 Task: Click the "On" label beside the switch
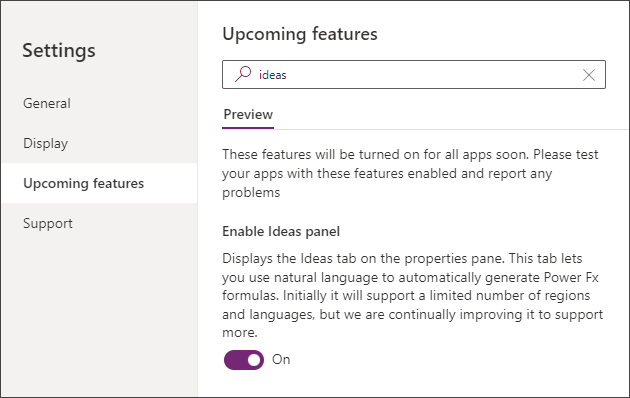tap(281, 359)
